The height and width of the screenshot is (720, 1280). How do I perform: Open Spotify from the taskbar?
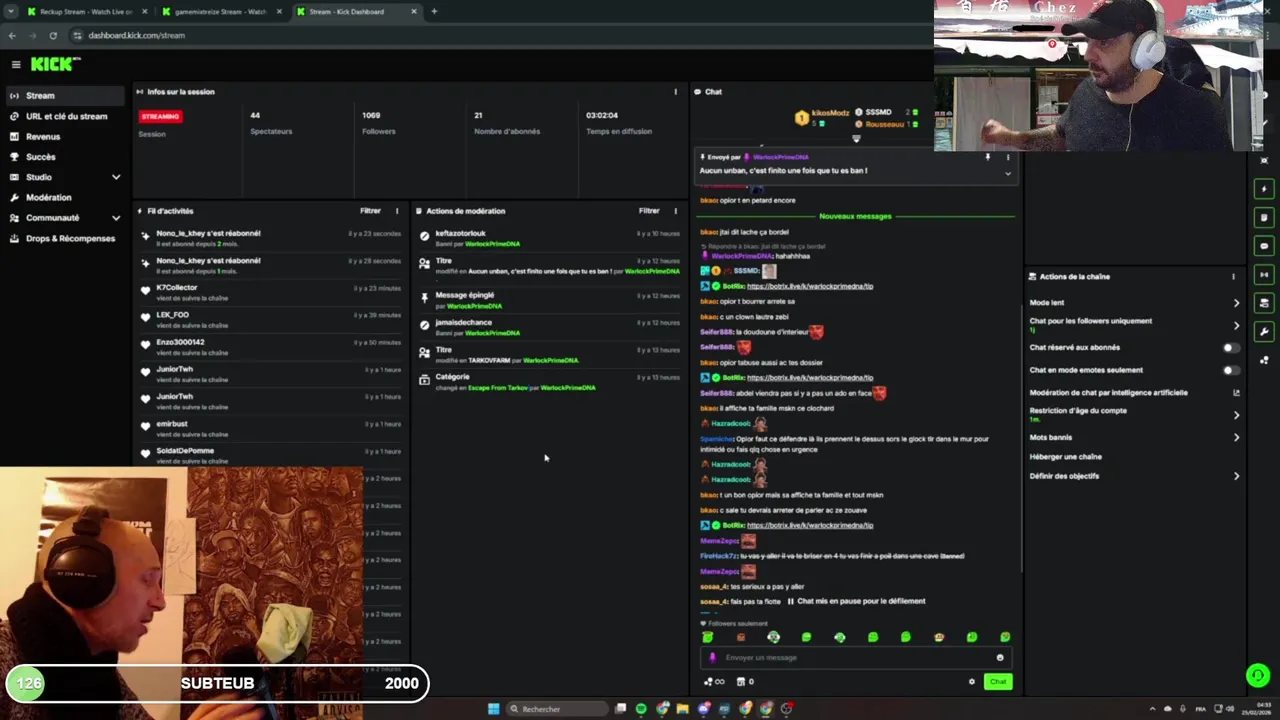(641, 709)
